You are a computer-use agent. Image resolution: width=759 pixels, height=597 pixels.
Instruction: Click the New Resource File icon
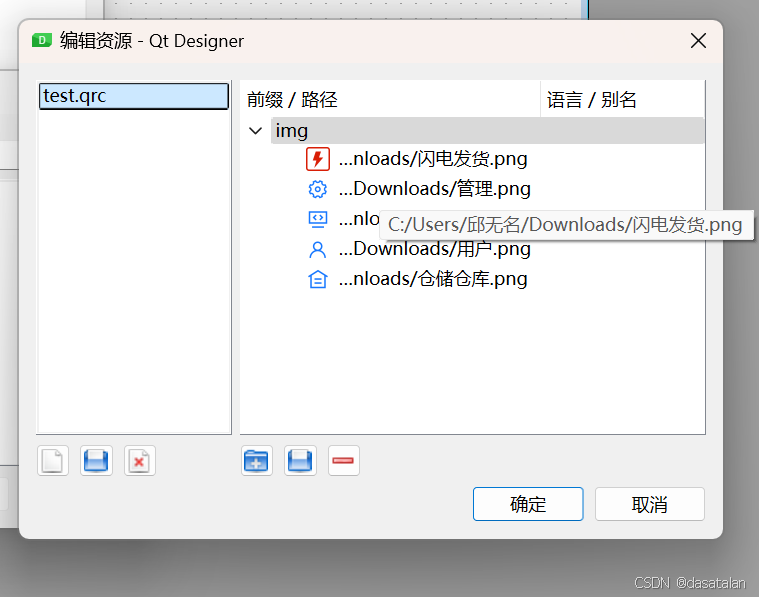click(x=53, y=460)
